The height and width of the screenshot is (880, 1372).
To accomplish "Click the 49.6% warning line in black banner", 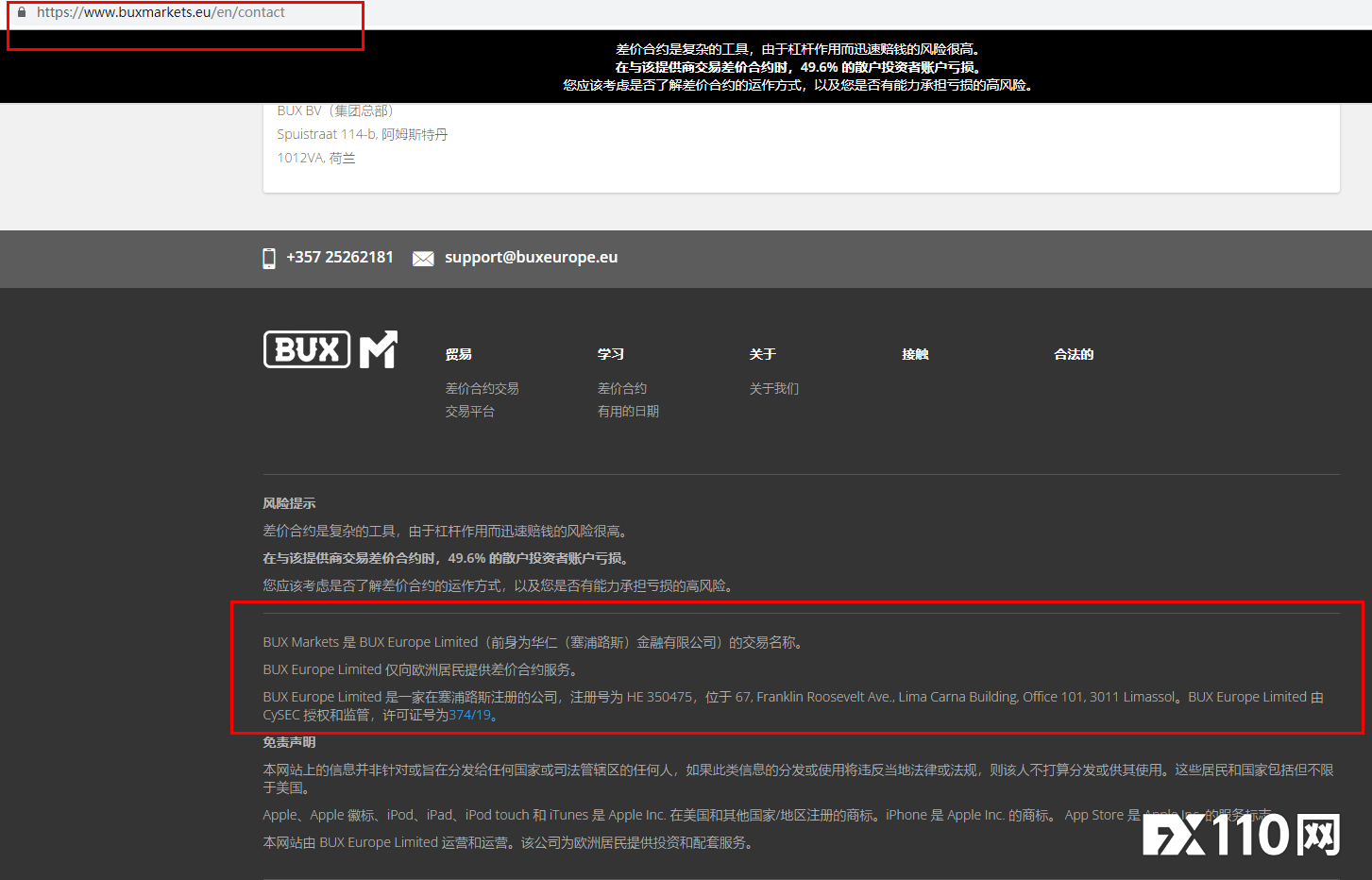I will point(799,67).
